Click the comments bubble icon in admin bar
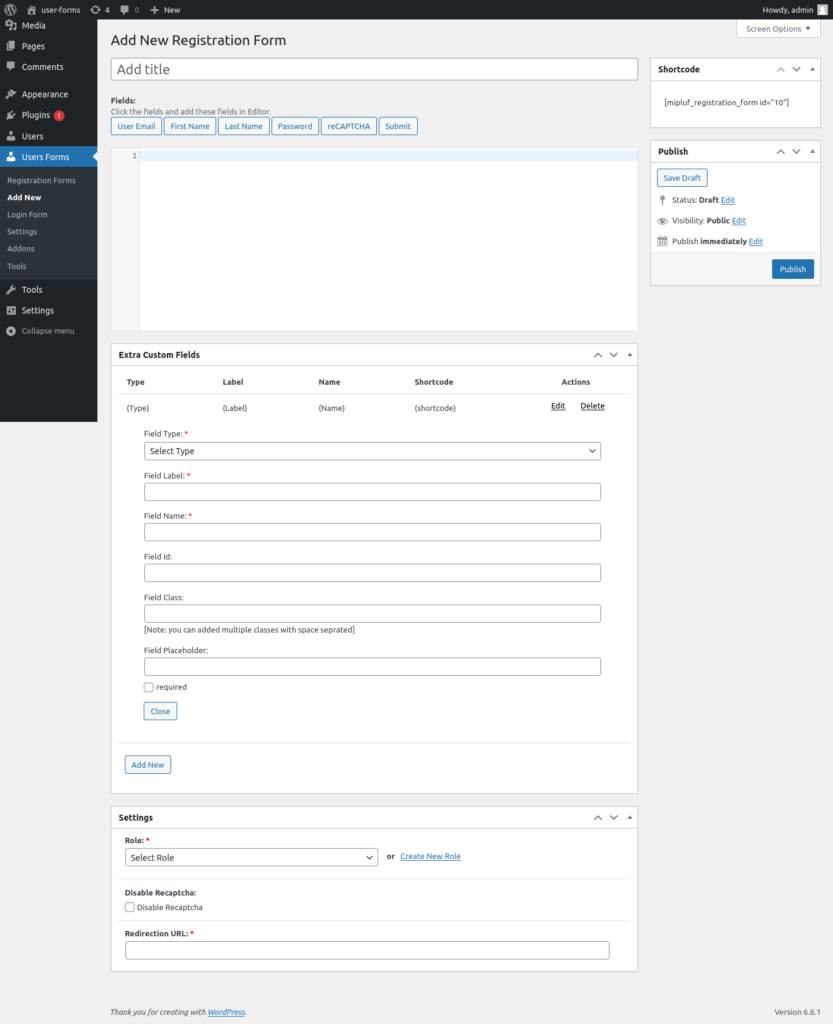Screen dimensions: 833x1024 (x=124, y=9)
